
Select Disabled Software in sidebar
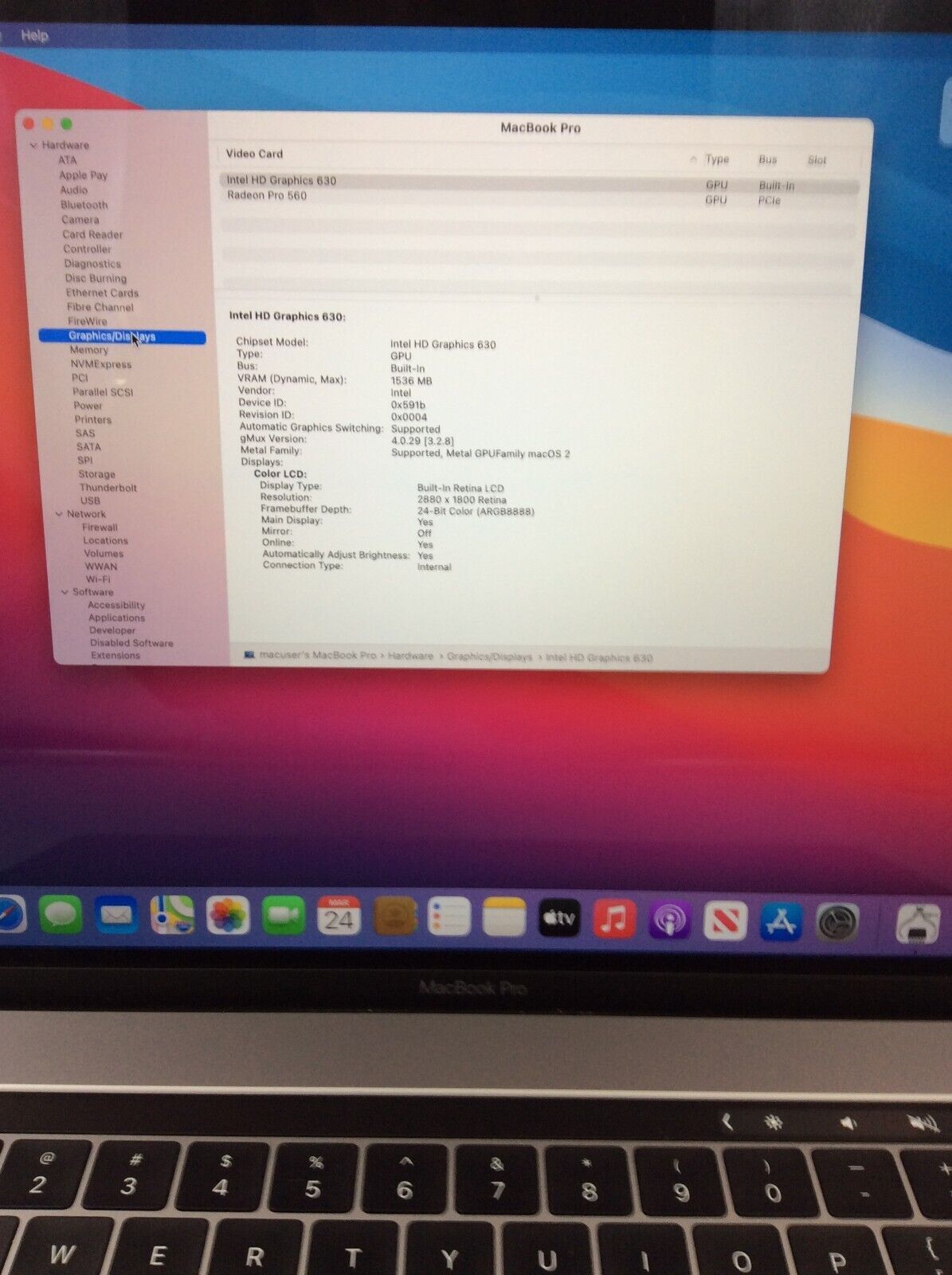(131, 643)
